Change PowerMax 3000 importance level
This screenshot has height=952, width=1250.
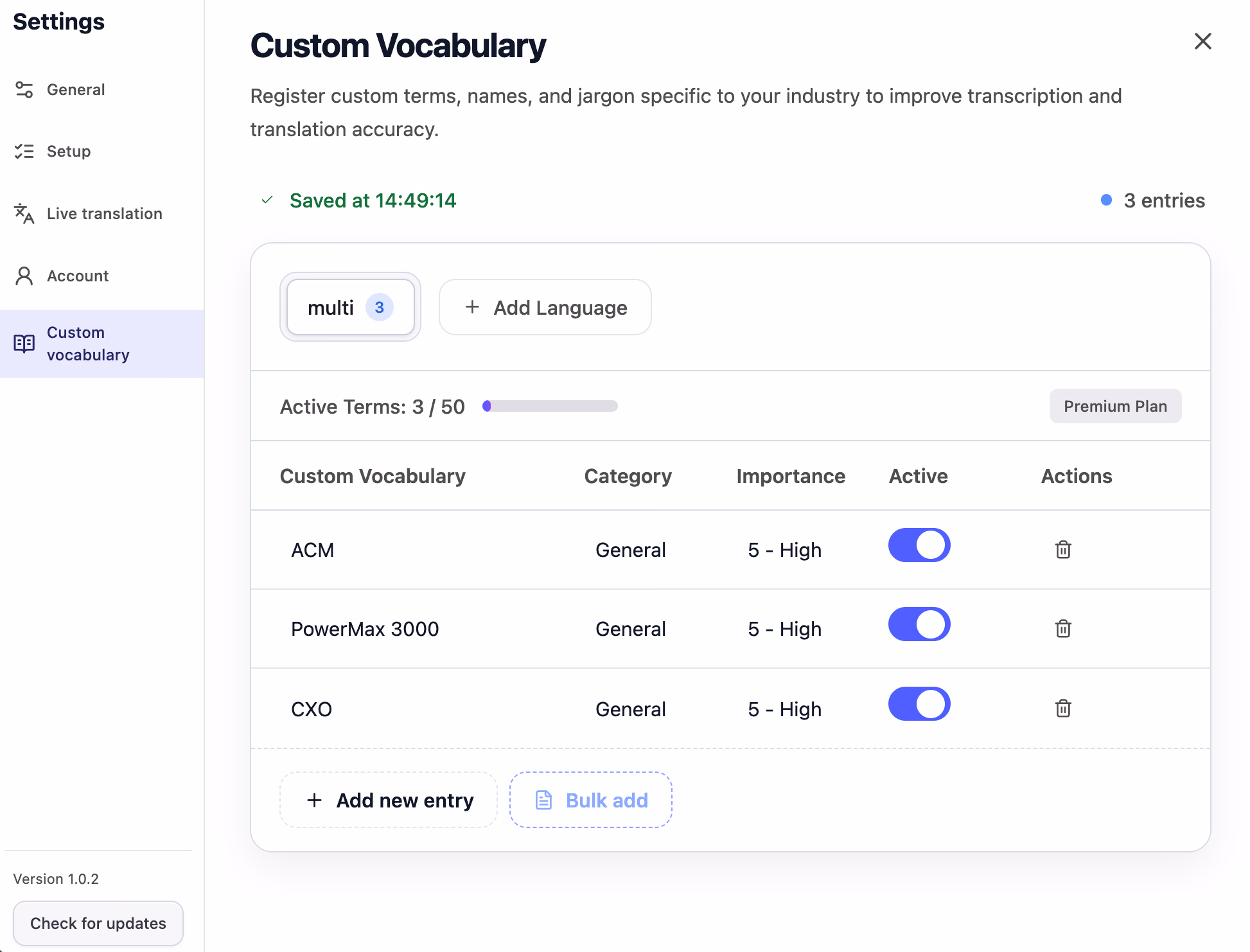[784, 630]
